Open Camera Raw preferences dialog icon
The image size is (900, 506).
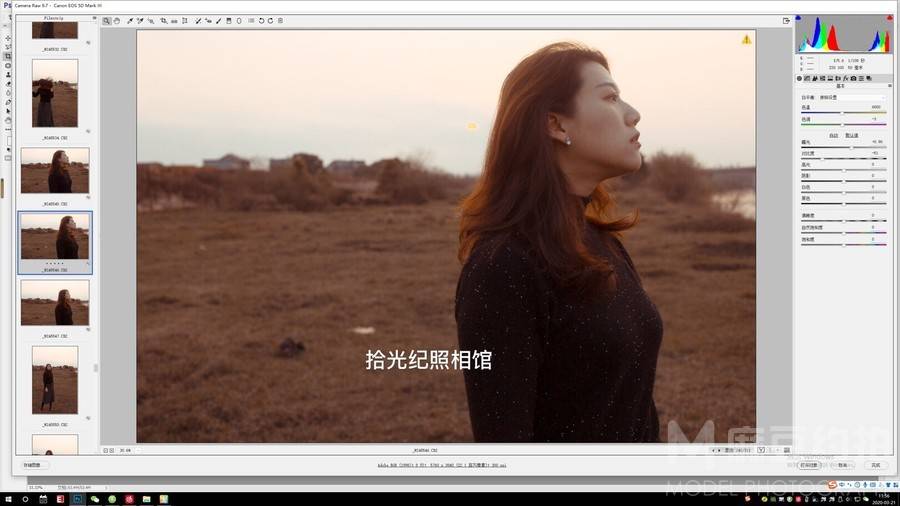pyautogui.click(x=251, y=21)
